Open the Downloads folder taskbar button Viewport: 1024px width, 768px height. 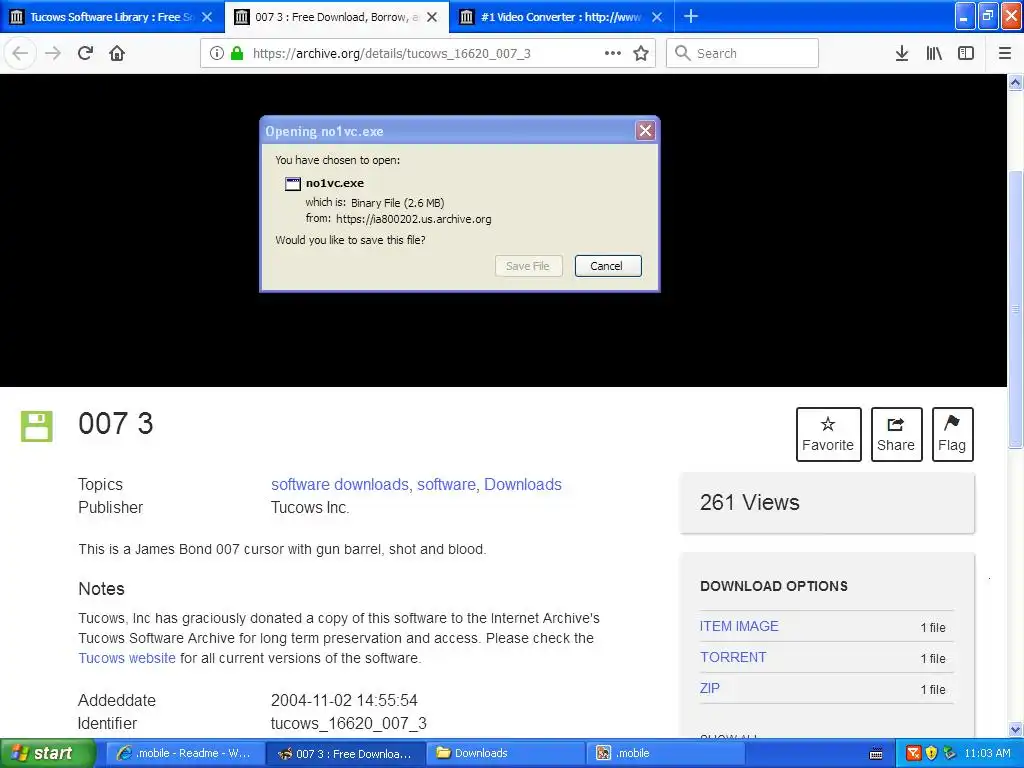click(506, 753)
